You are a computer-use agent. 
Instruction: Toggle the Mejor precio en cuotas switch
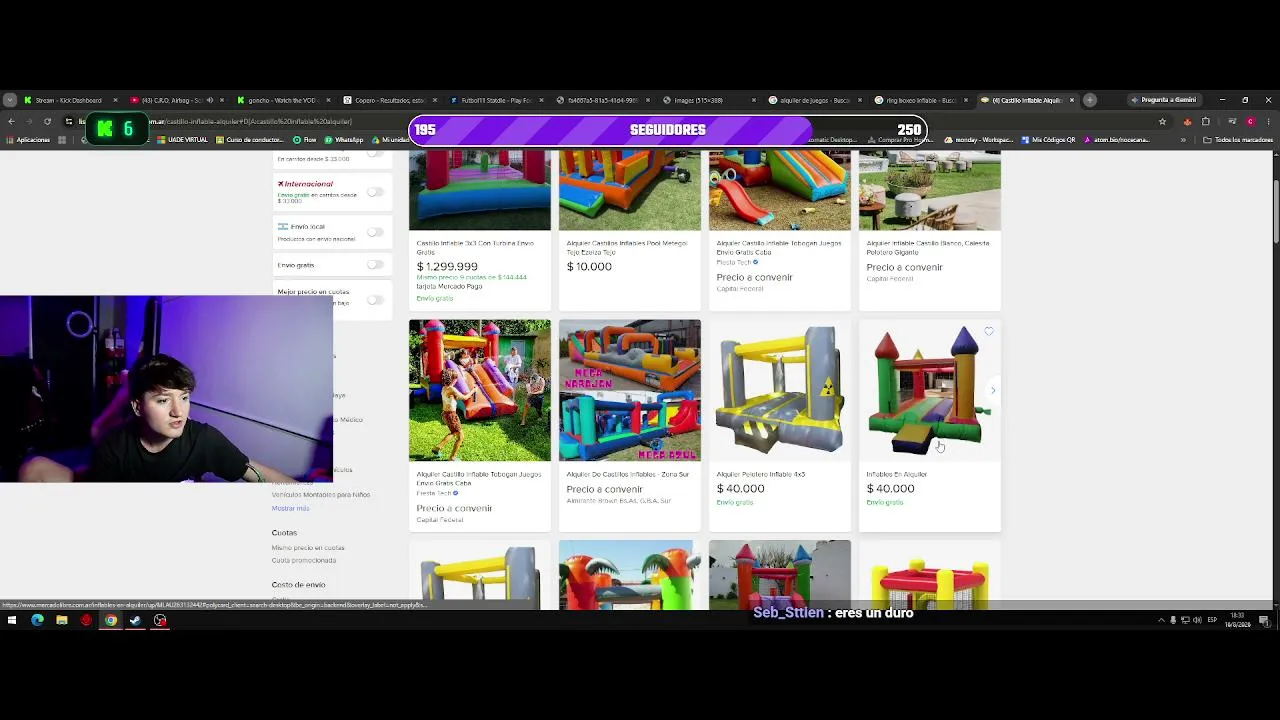pos(375,298)
